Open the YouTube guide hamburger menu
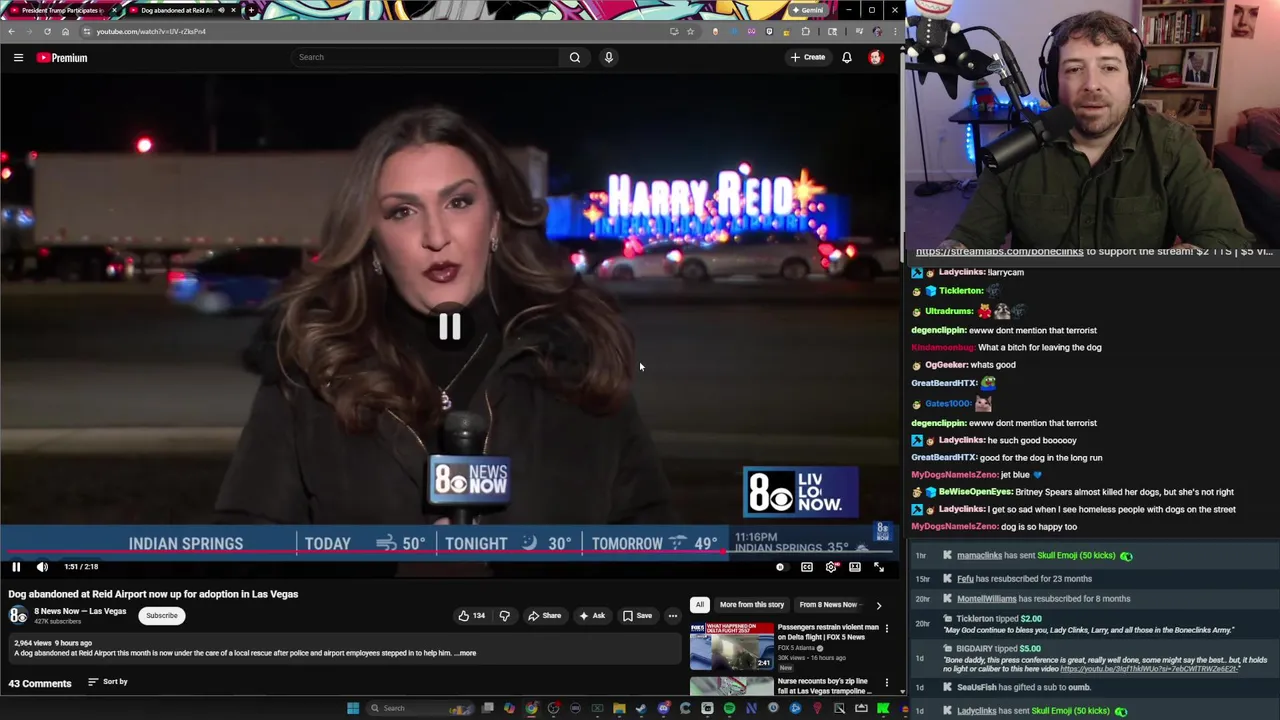Viewport: 1280px width, 720px height. [18, 58]
